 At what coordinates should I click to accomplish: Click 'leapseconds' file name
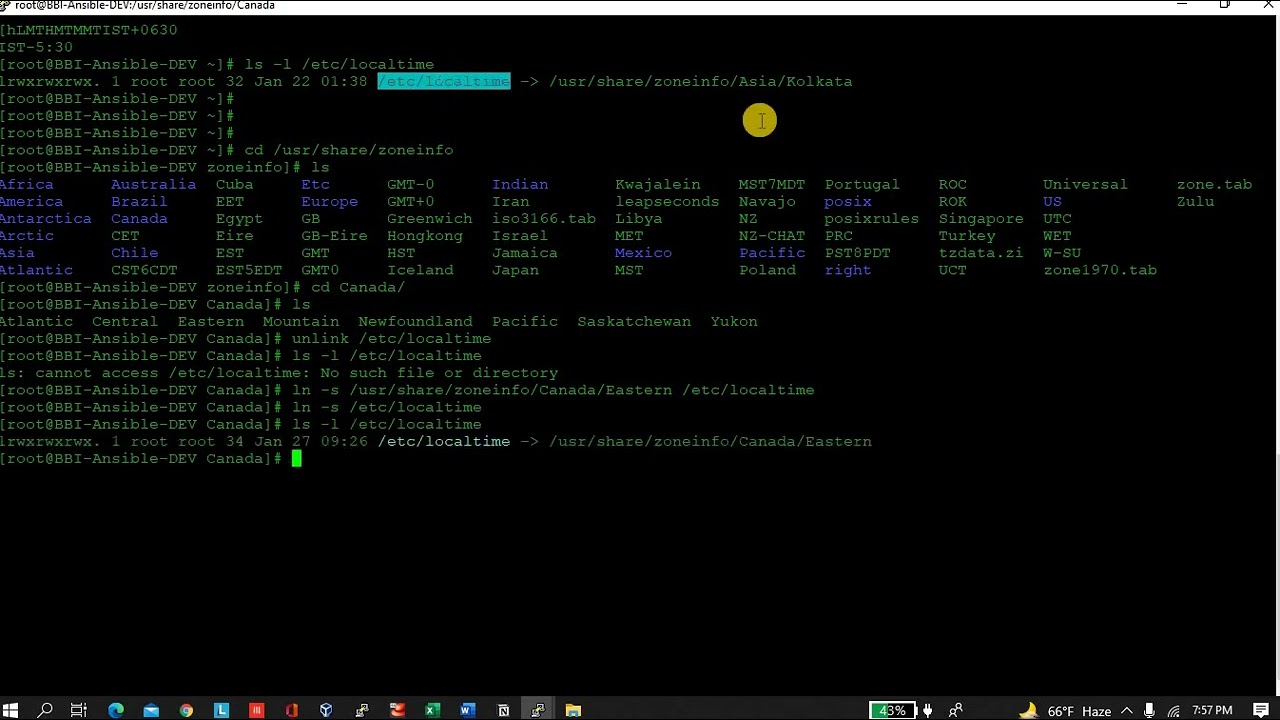[667, 201]
